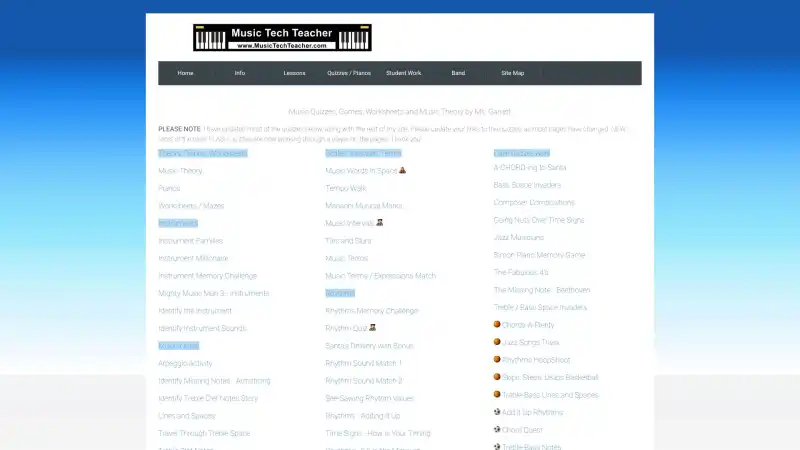Click soccer ball icon beside Add It Up Rhythms

point(497,411)
